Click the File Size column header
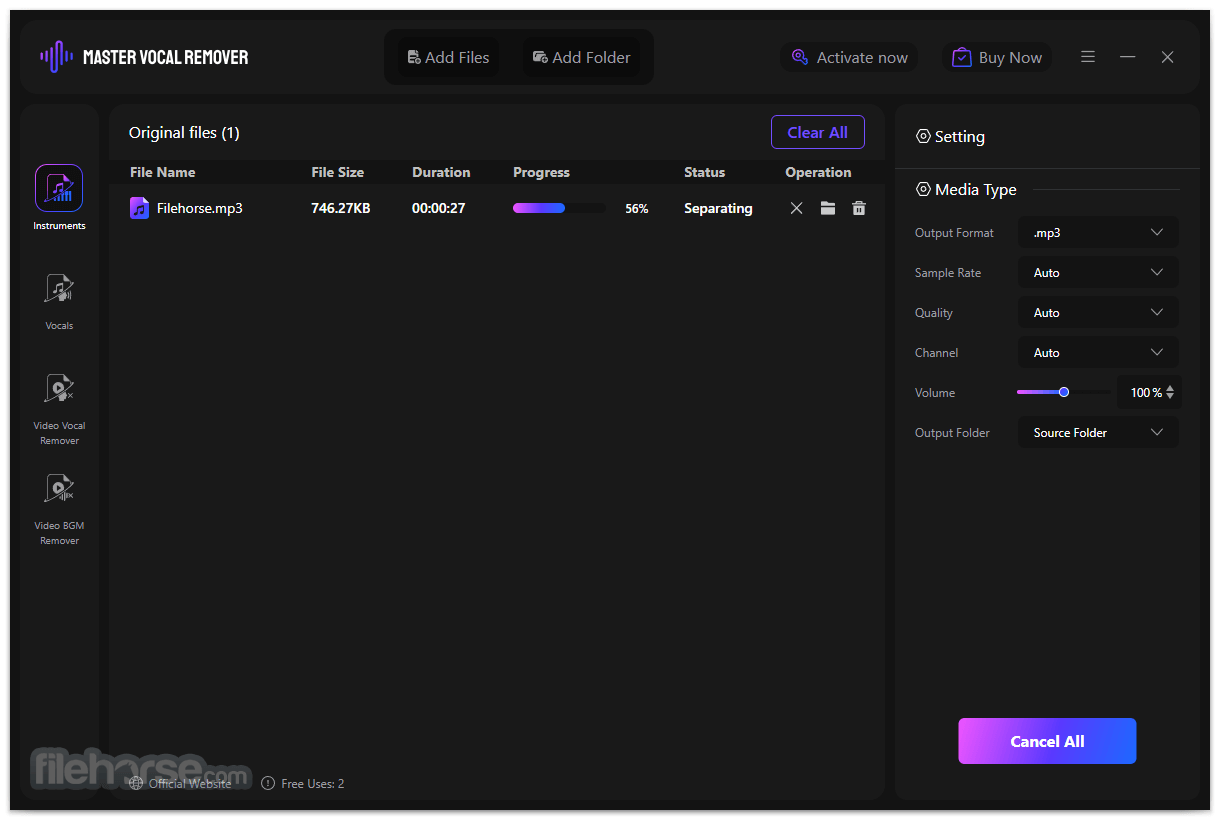Image resolution: width=1220 pixels, height=820 pixels. [x=338, y=172]
